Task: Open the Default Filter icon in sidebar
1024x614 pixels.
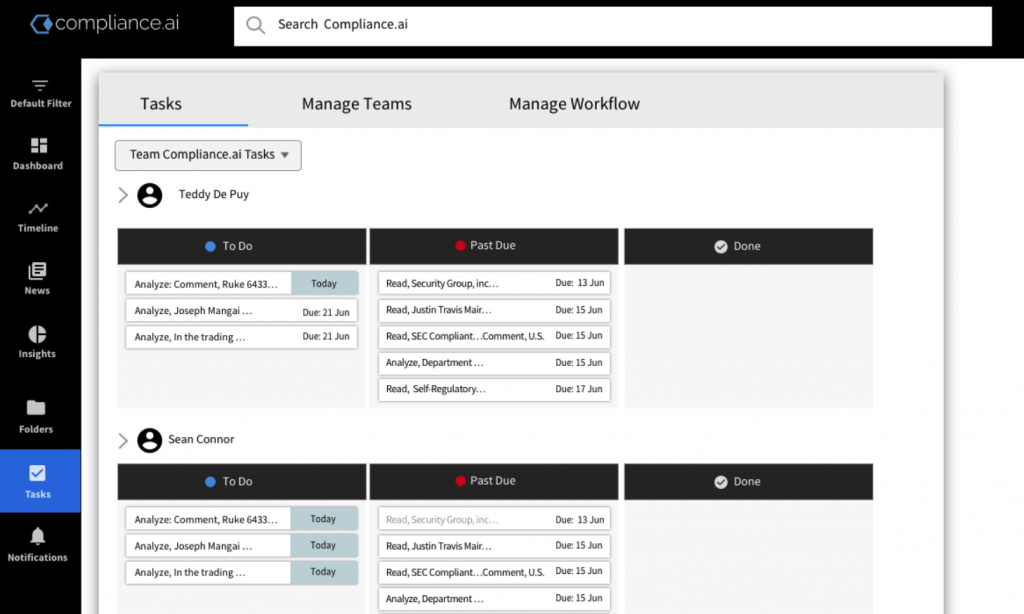Action: point(40,86)
